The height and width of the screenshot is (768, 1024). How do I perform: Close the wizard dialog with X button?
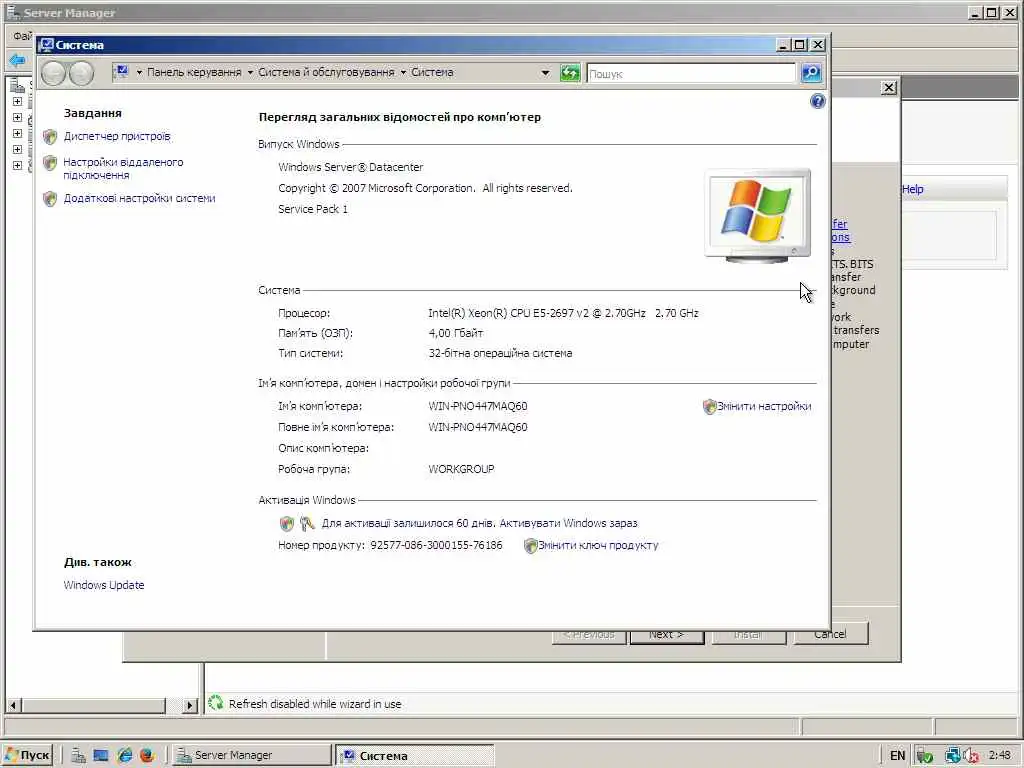coord(889,88)
